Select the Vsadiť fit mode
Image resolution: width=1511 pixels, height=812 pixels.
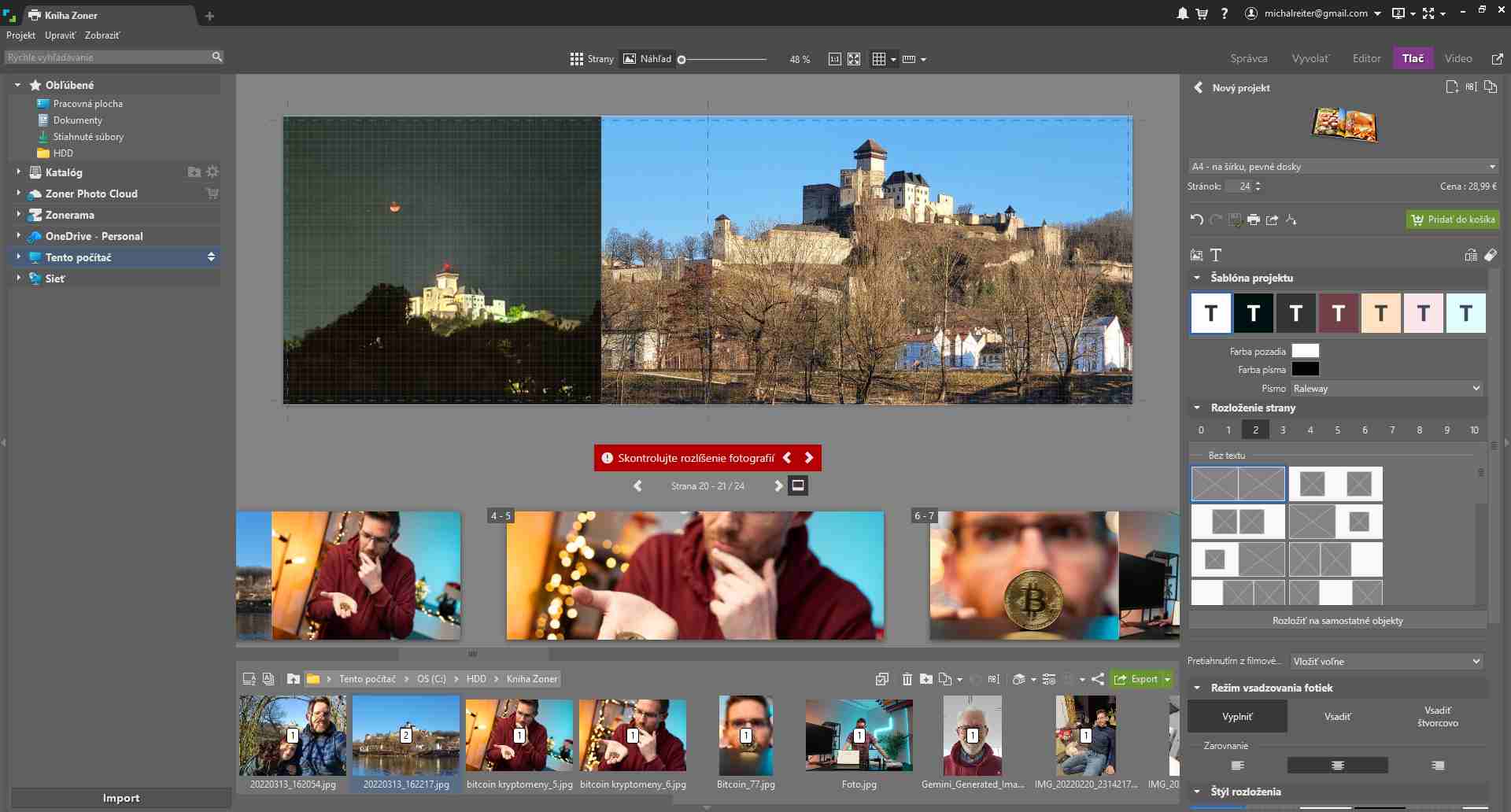click(x=1337, y=717)
